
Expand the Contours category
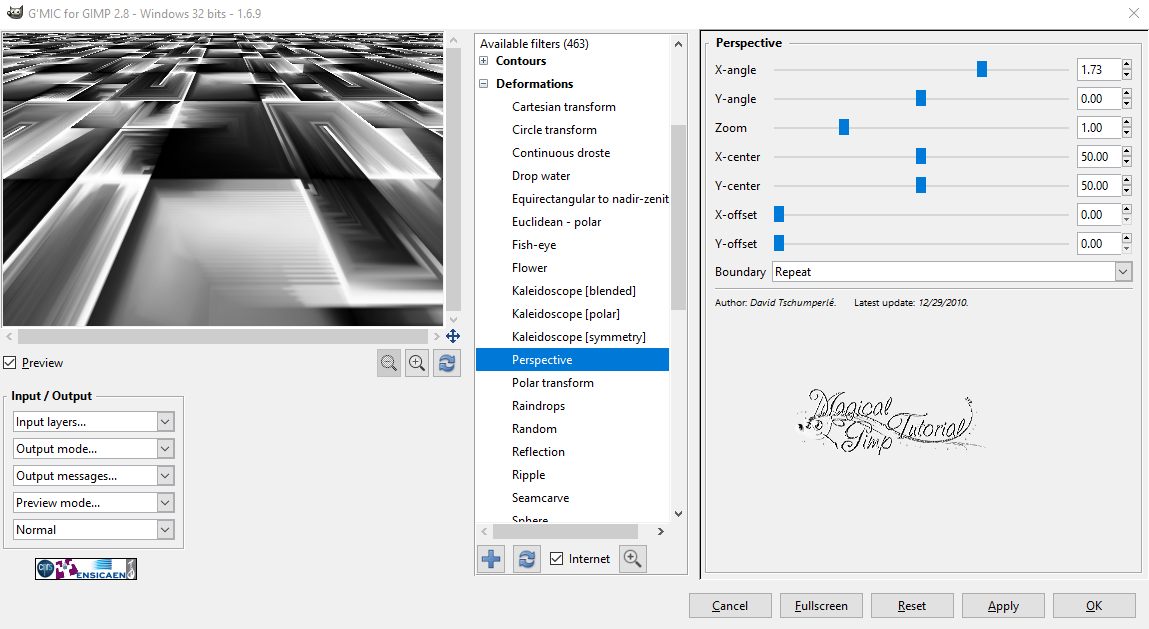click(x=485, y=60)
